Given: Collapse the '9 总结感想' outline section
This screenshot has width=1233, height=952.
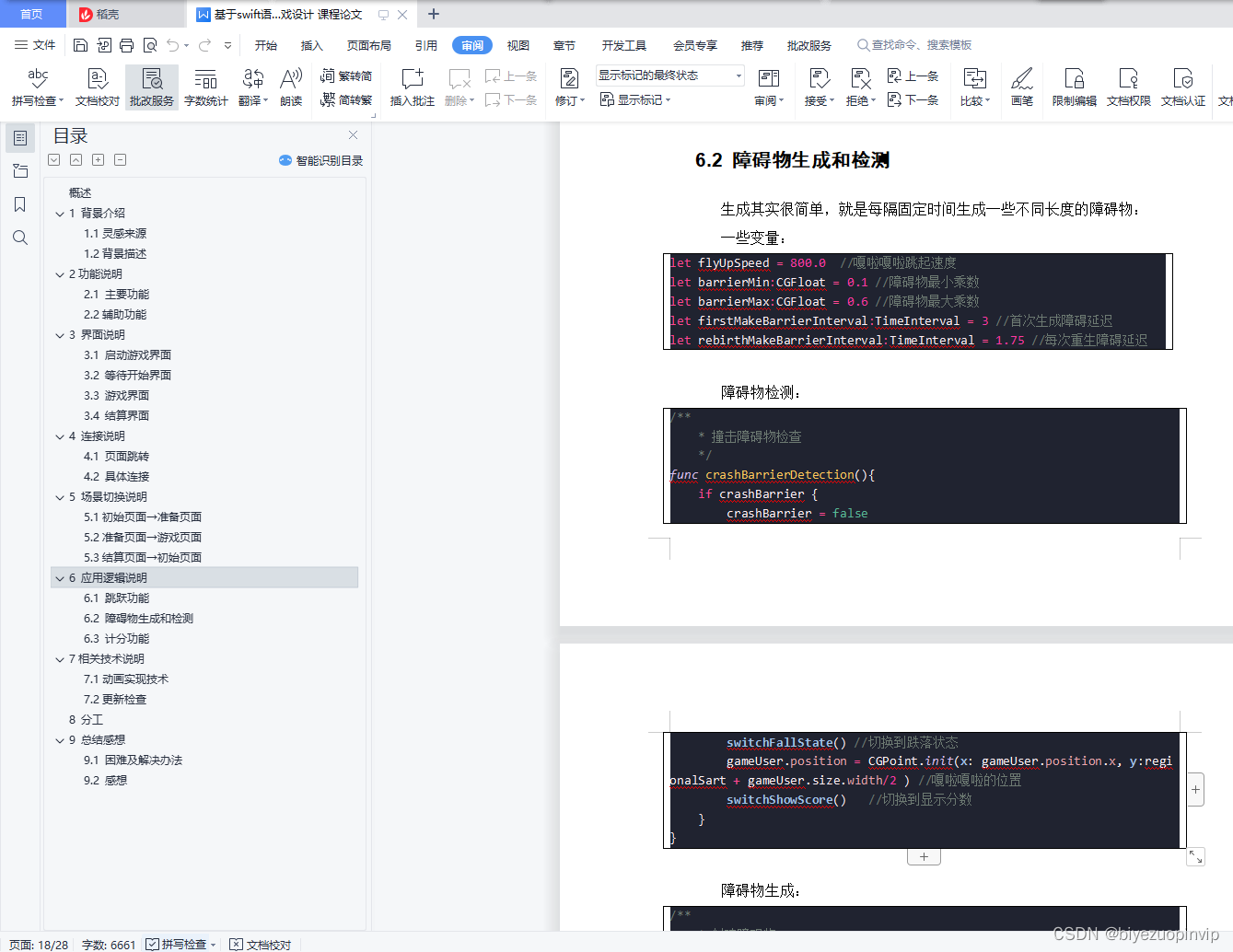Looking at the screenshot, I should 60,740.
